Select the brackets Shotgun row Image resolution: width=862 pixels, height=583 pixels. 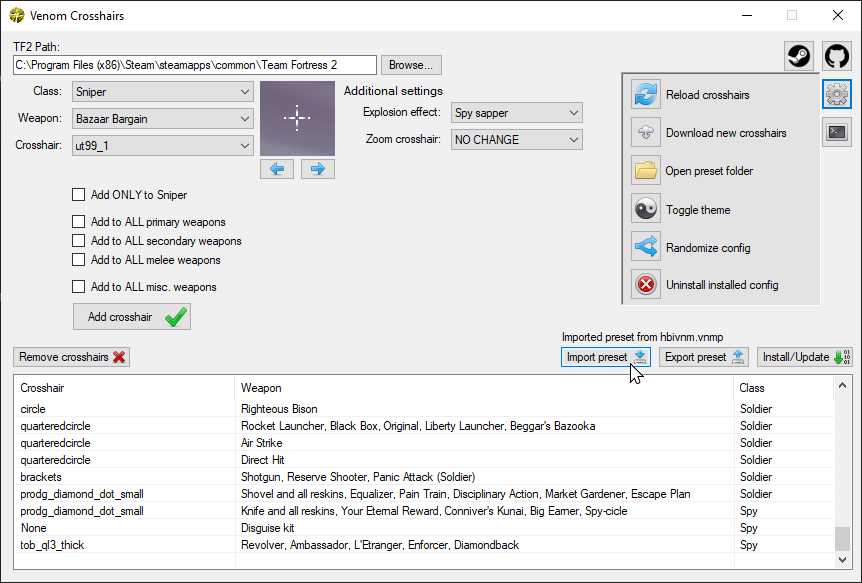[424, 477]
